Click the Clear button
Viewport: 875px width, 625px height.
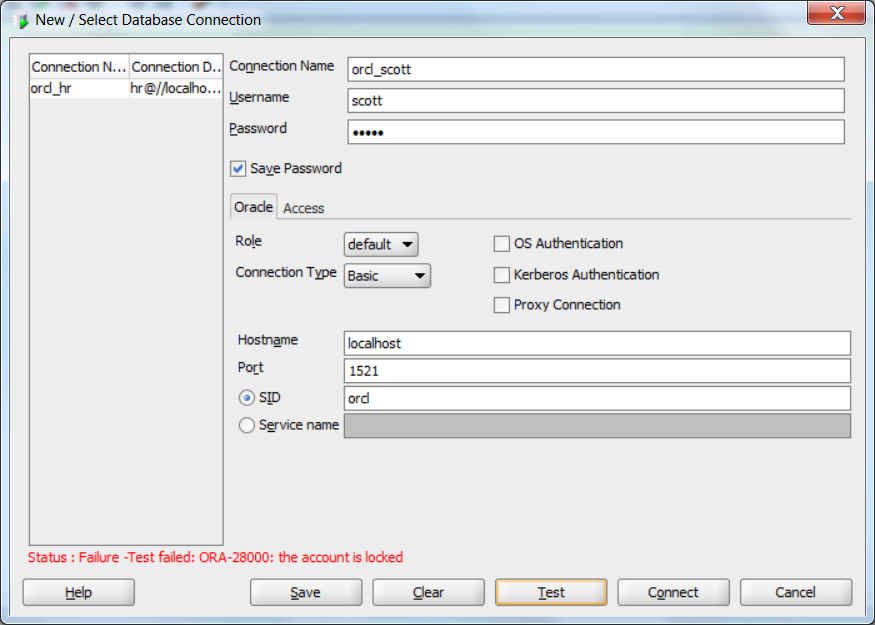click(x=428, y=592)
